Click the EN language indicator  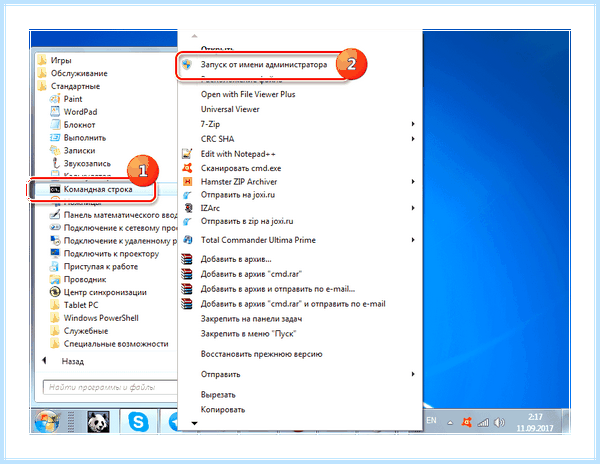[x=431, y=420]
